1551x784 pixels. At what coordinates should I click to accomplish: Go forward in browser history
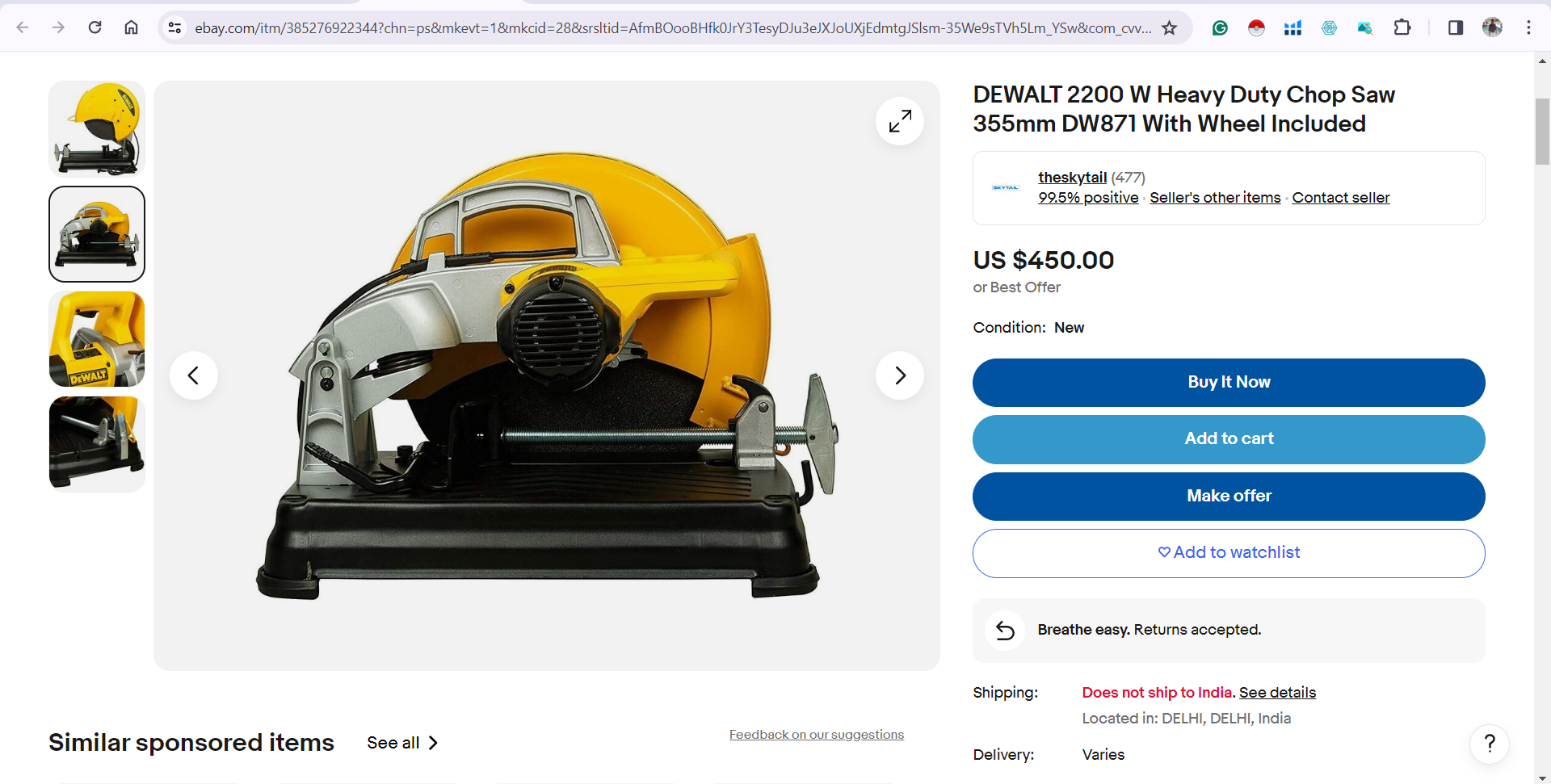(58, 27)
